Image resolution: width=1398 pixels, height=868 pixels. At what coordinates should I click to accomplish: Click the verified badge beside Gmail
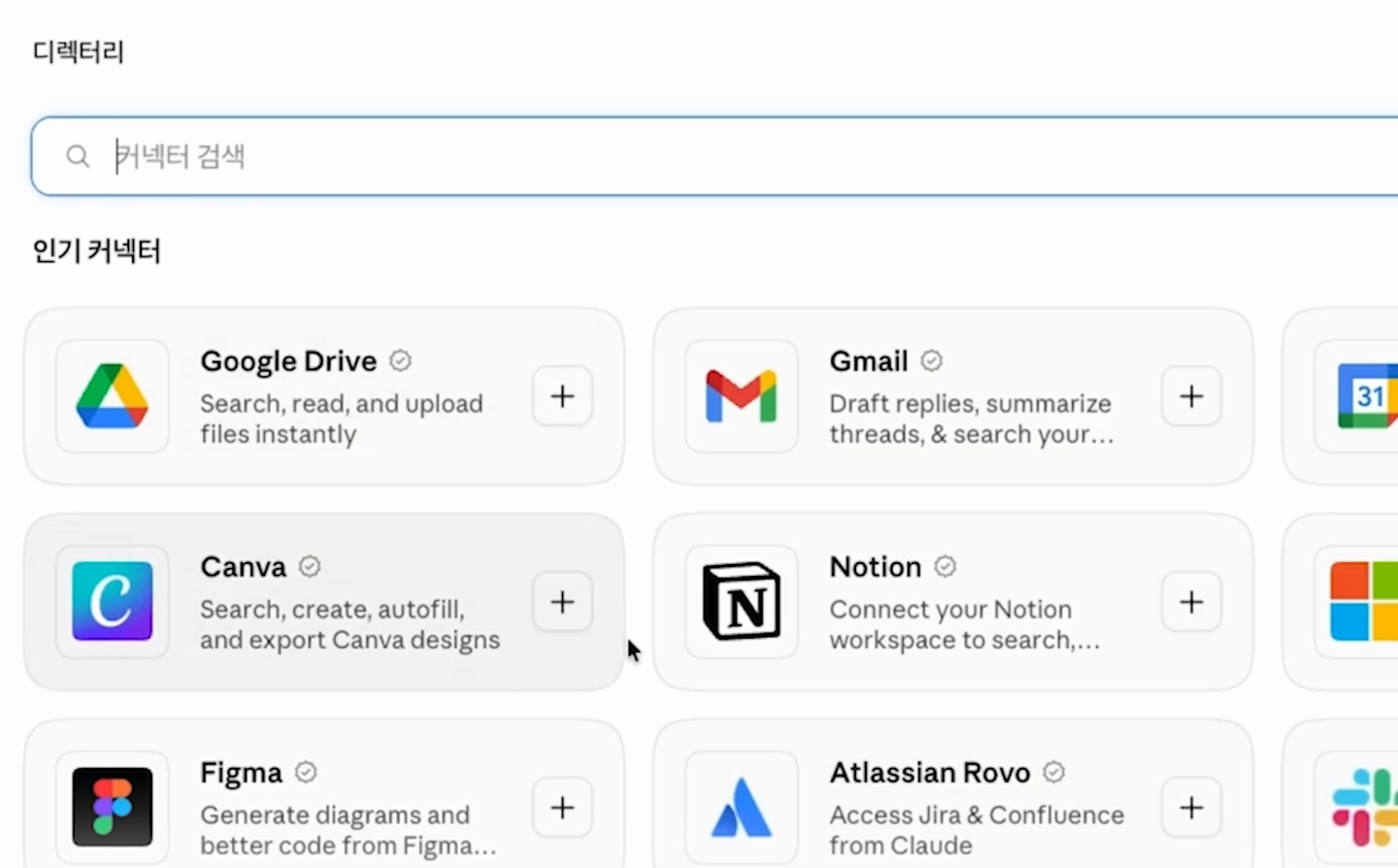tap(931, 361)
